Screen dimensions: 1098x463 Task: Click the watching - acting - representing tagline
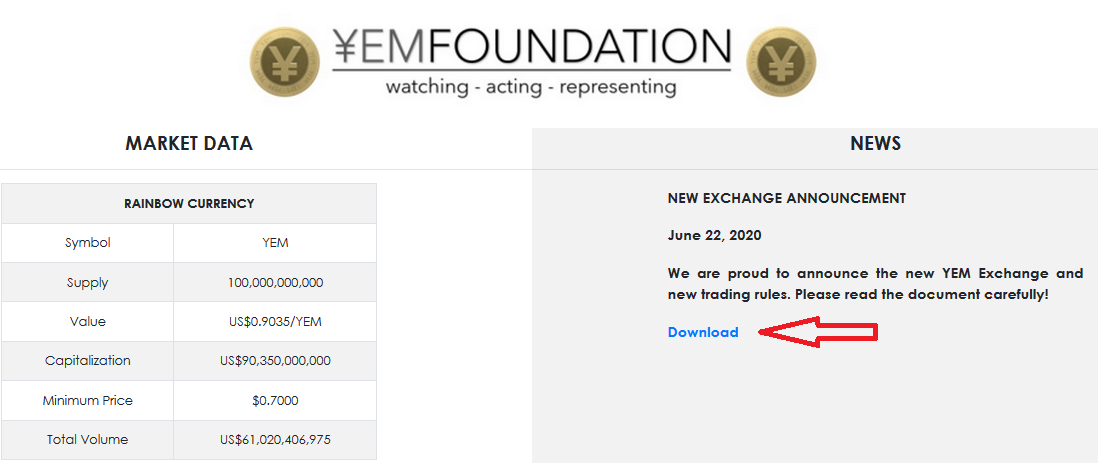(531, 87)
